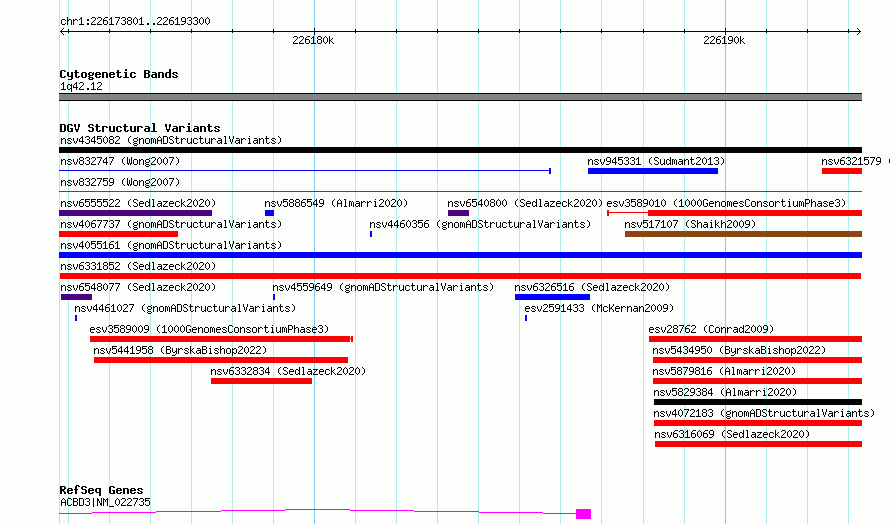Click nsv6326516 (Sedlazeck2020) blue bar
This screenshot has width=890, height=524.
click(552, 297)
